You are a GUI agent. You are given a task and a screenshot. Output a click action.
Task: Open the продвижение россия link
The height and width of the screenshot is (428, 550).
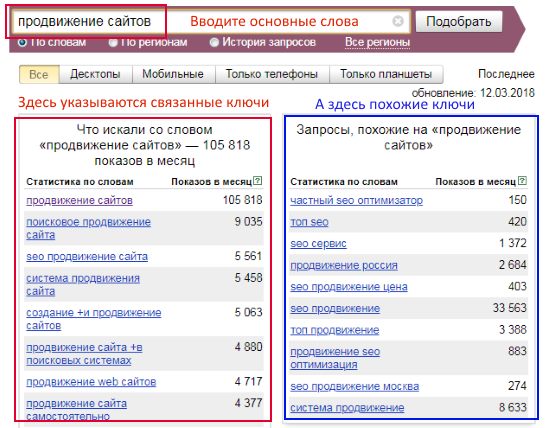click(x=344, y=265)
